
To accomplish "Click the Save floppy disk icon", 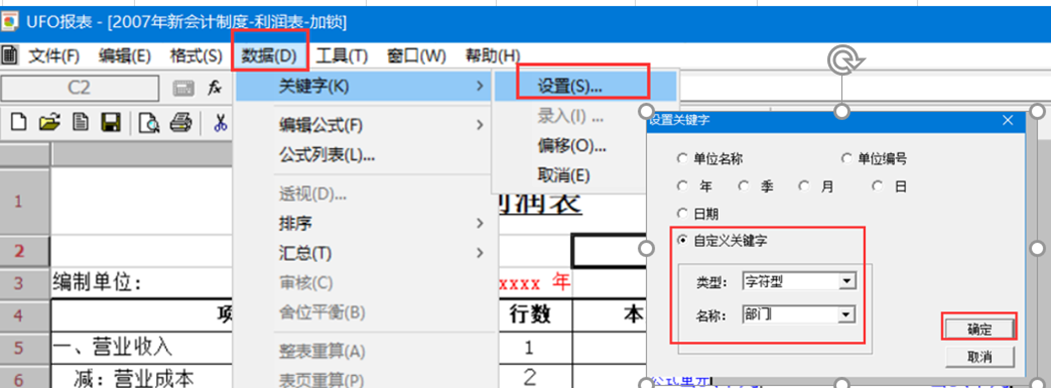I will click(x=110, y=123).
